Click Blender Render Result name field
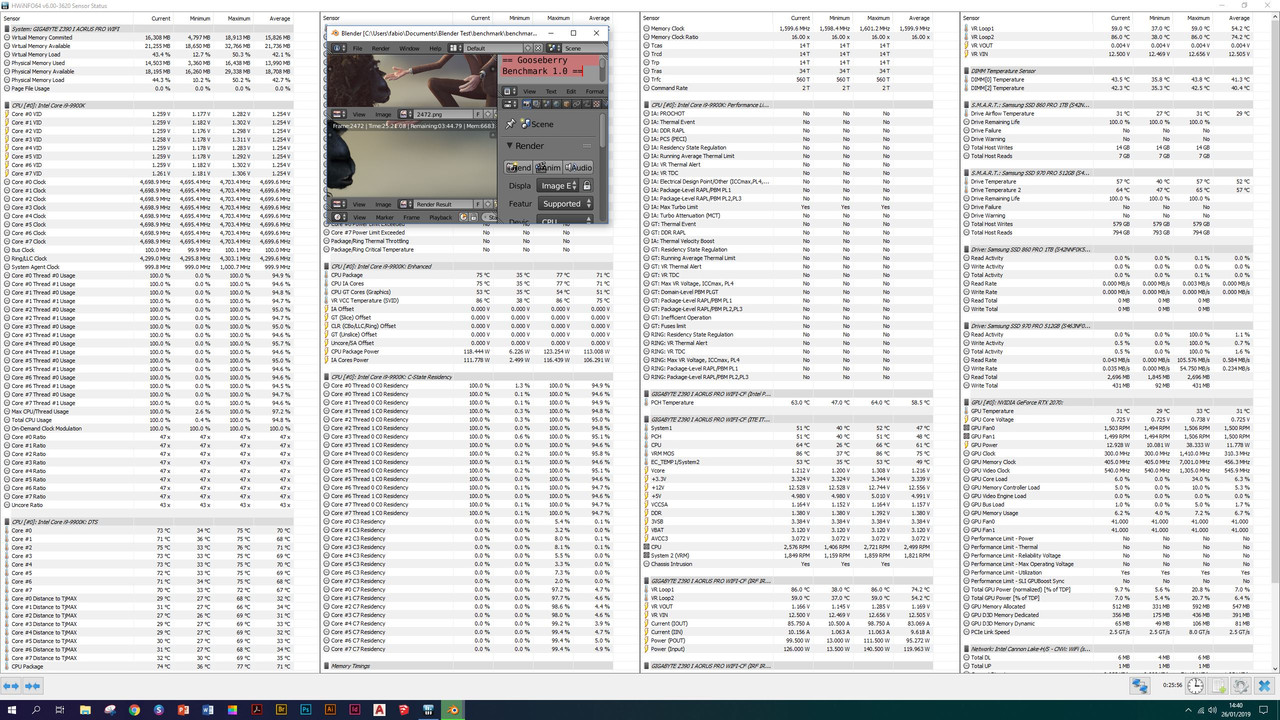This screenshot has width=1280, height=720. pyautogui.click(x=444, y=204)
